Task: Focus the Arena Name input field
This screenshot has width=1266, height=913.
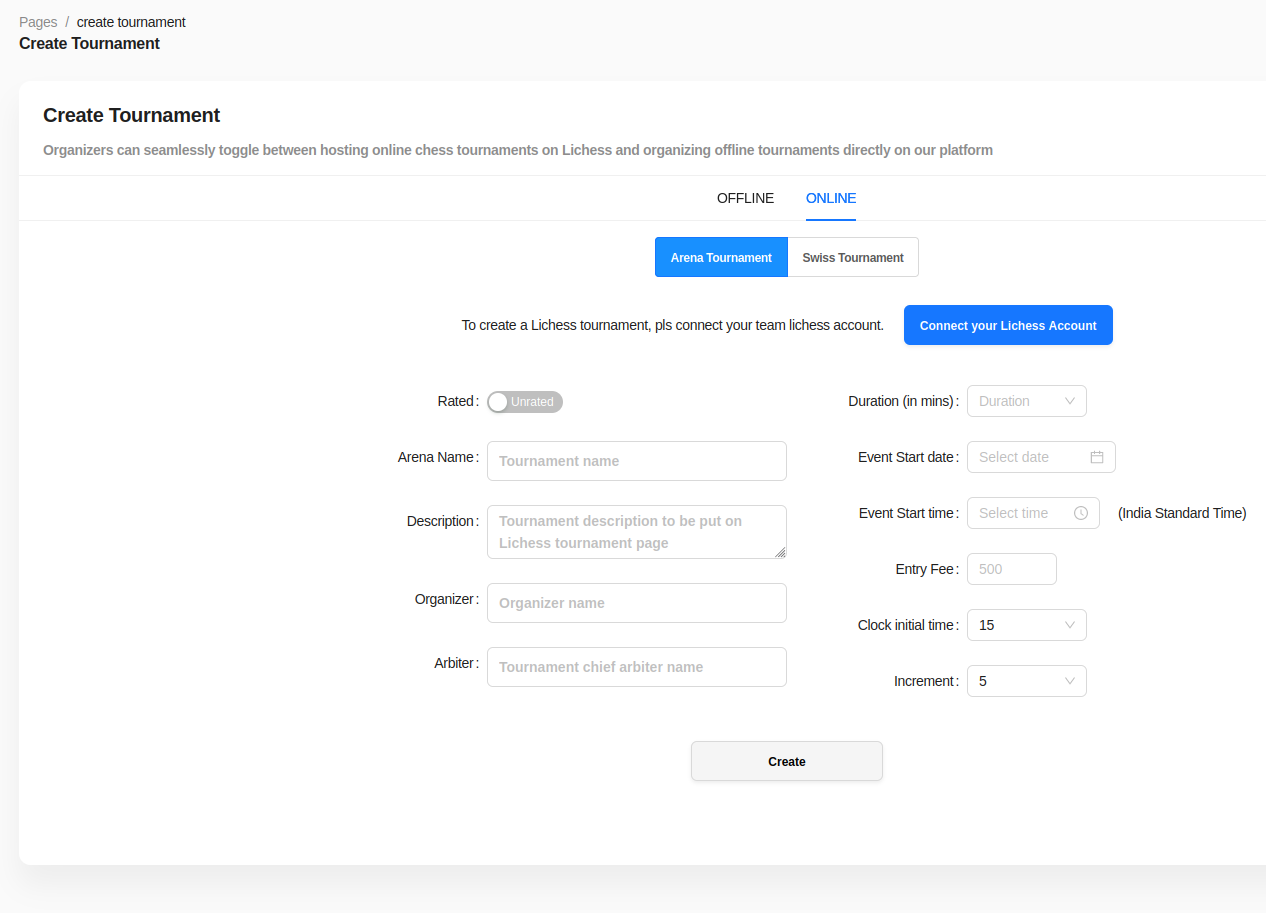Action: [x=637, y=461]
